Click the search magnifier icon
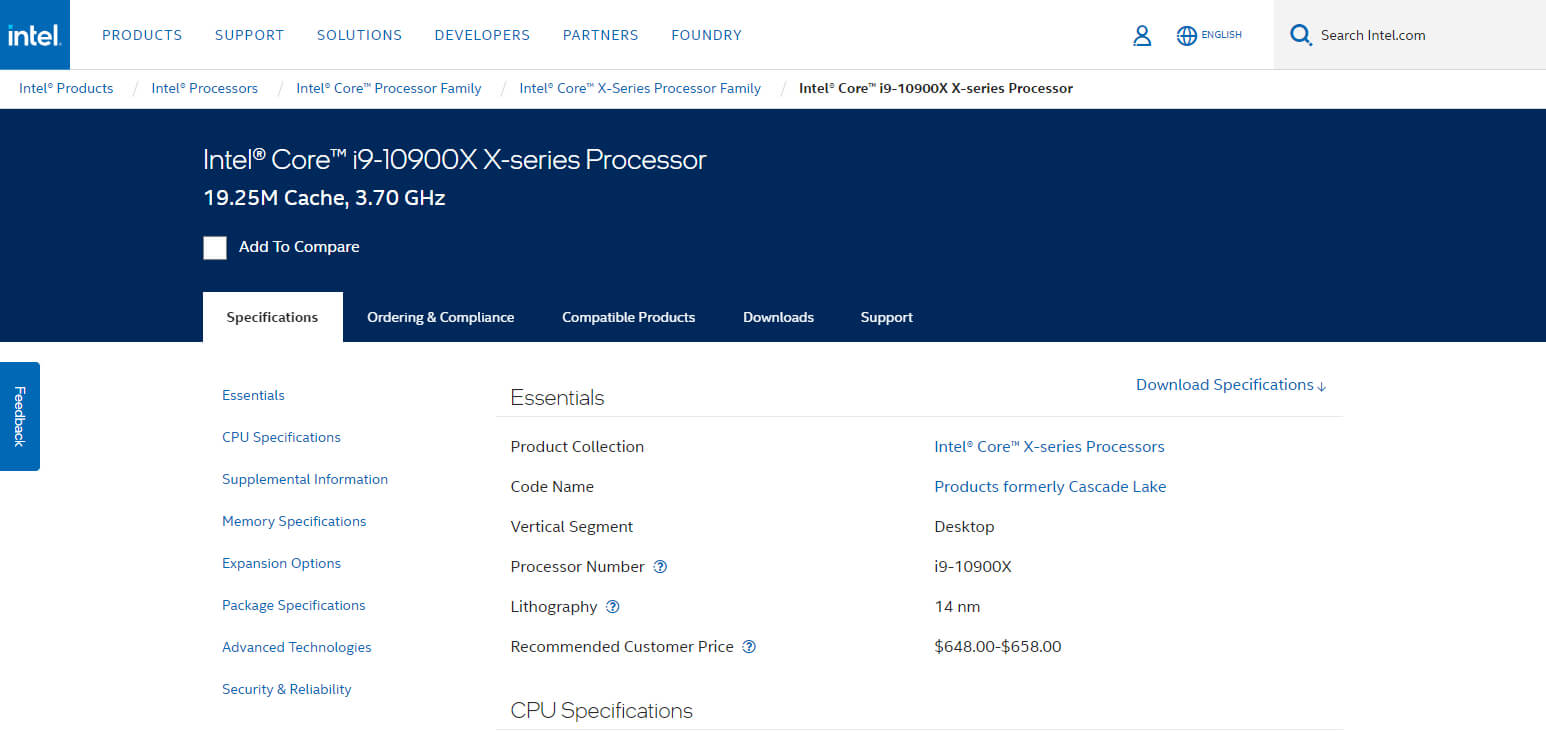This screenshot has height=731, width=1546. click(1300, 35)
